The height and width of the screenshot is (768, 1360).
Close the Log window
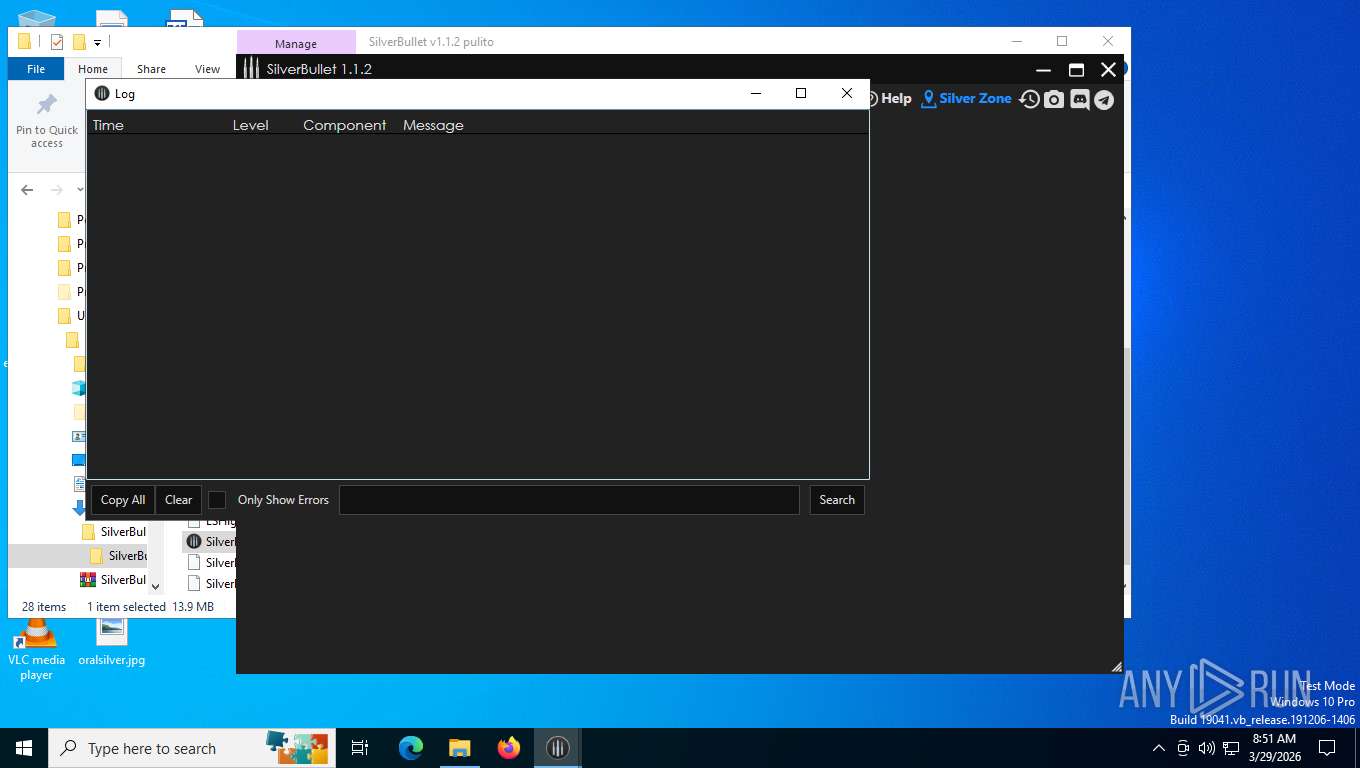[x=847, y=93]
